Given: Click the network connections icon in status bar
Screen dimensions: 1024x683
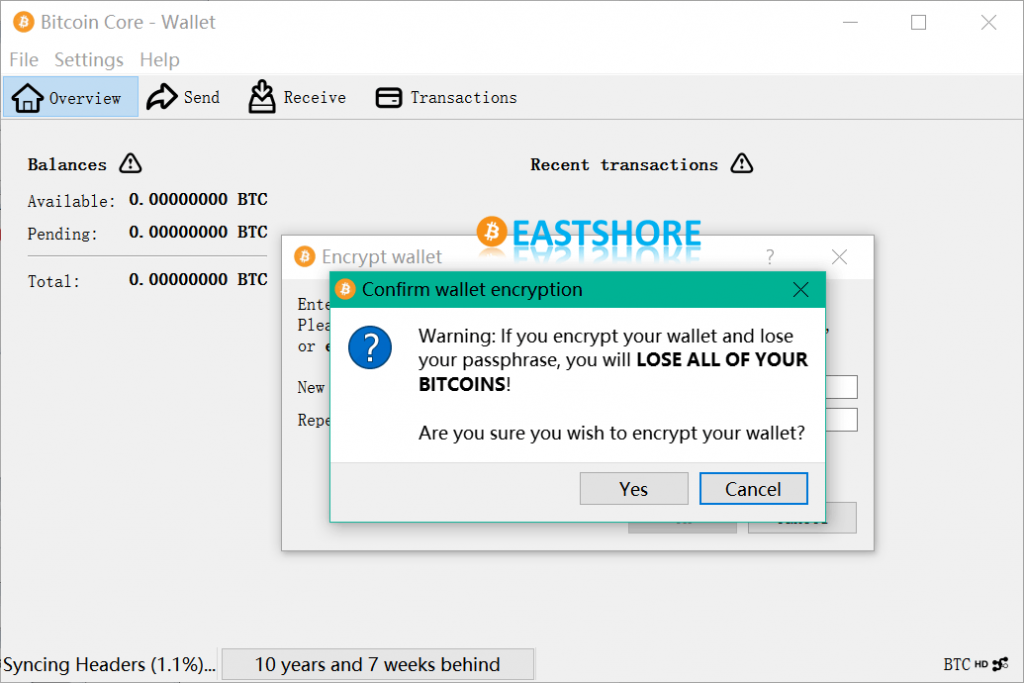Looking at the screenshot, I should [x=1001, y=664].
